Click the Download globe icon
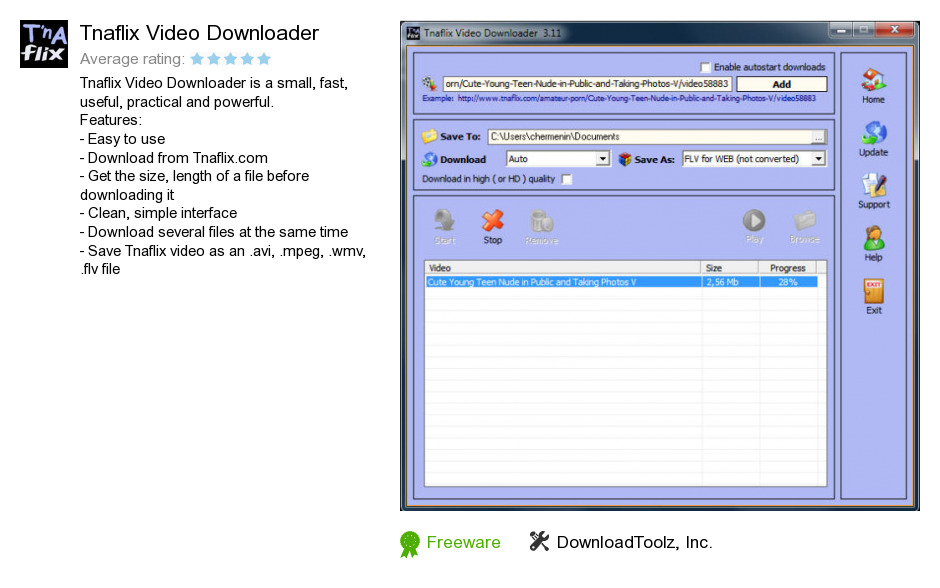The image size is (940, 588). pos(429,159)
